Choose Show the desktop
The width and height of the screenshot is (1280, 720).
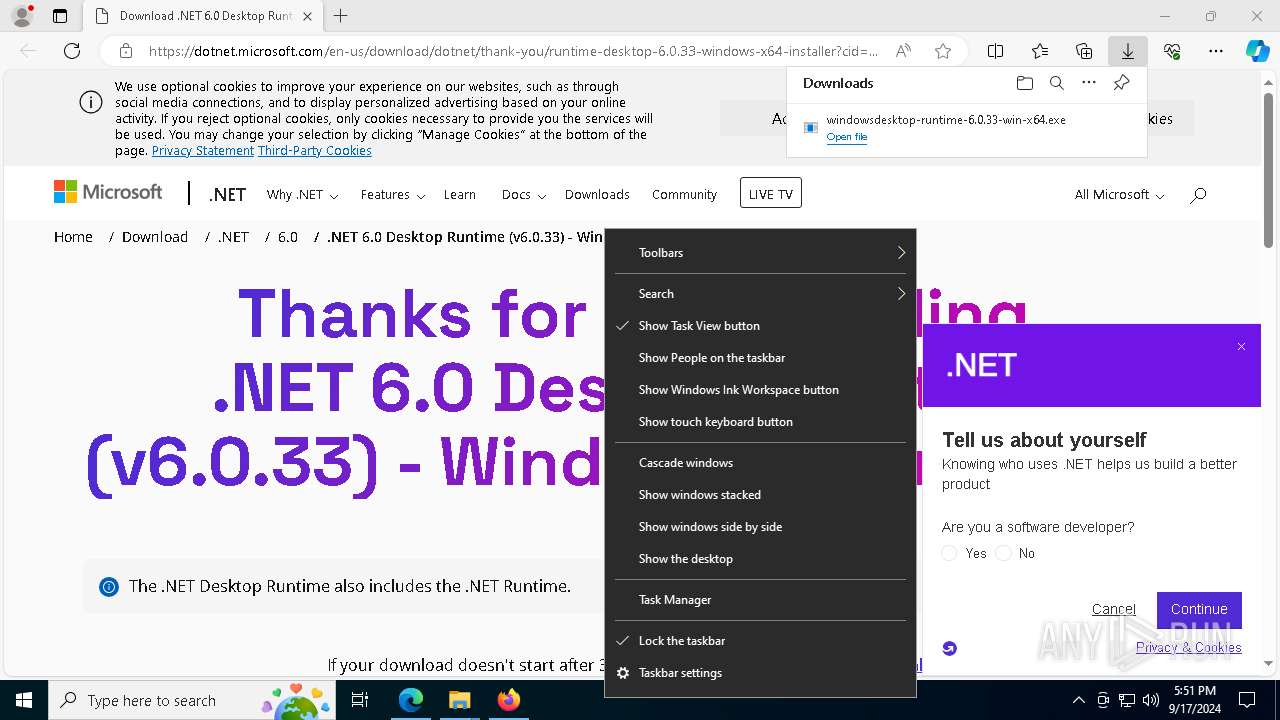[x=760, y=559]
